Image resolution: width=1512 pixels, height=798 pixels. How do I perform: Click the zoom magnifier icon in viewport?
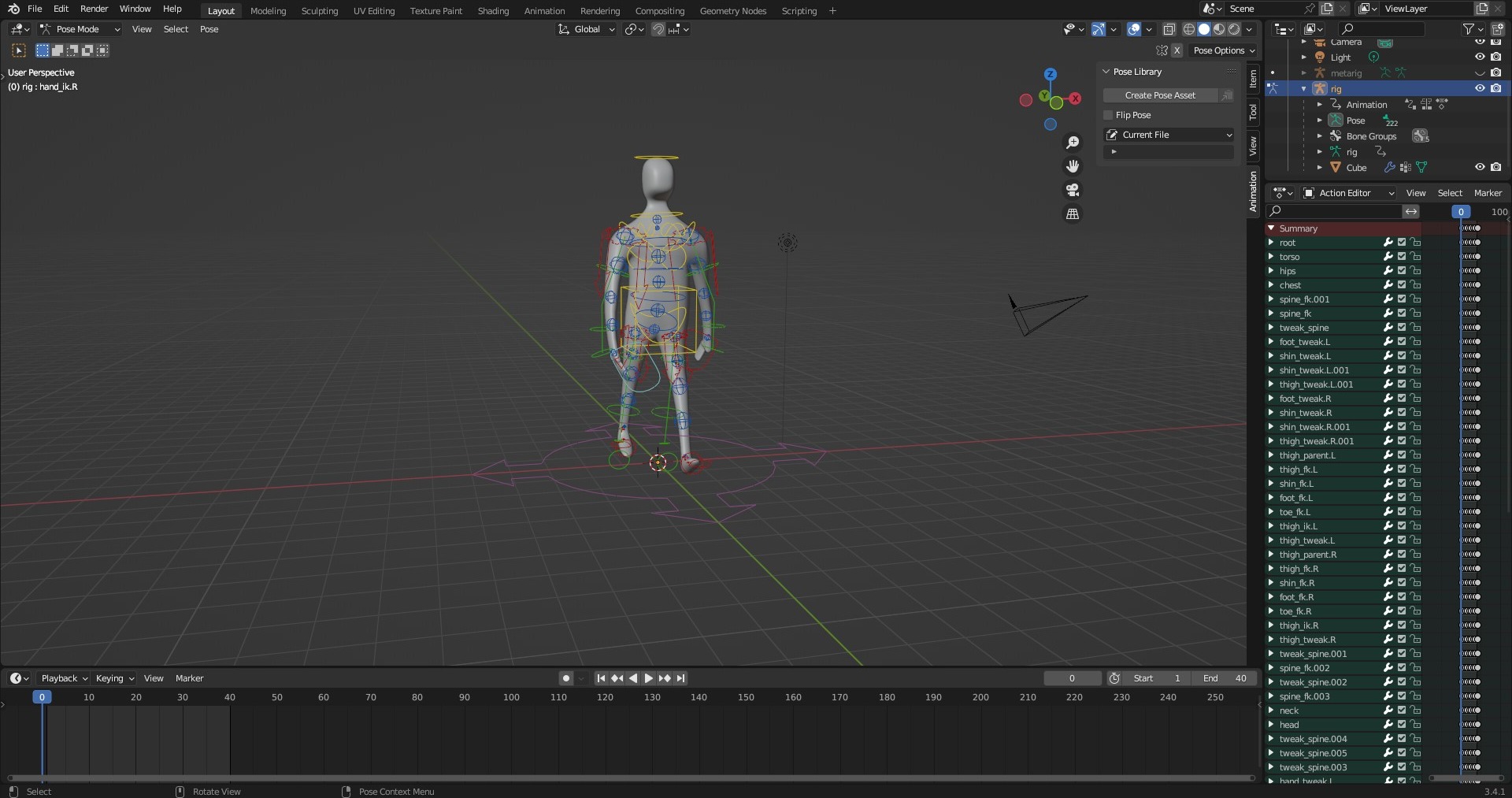coord(1073,143)
